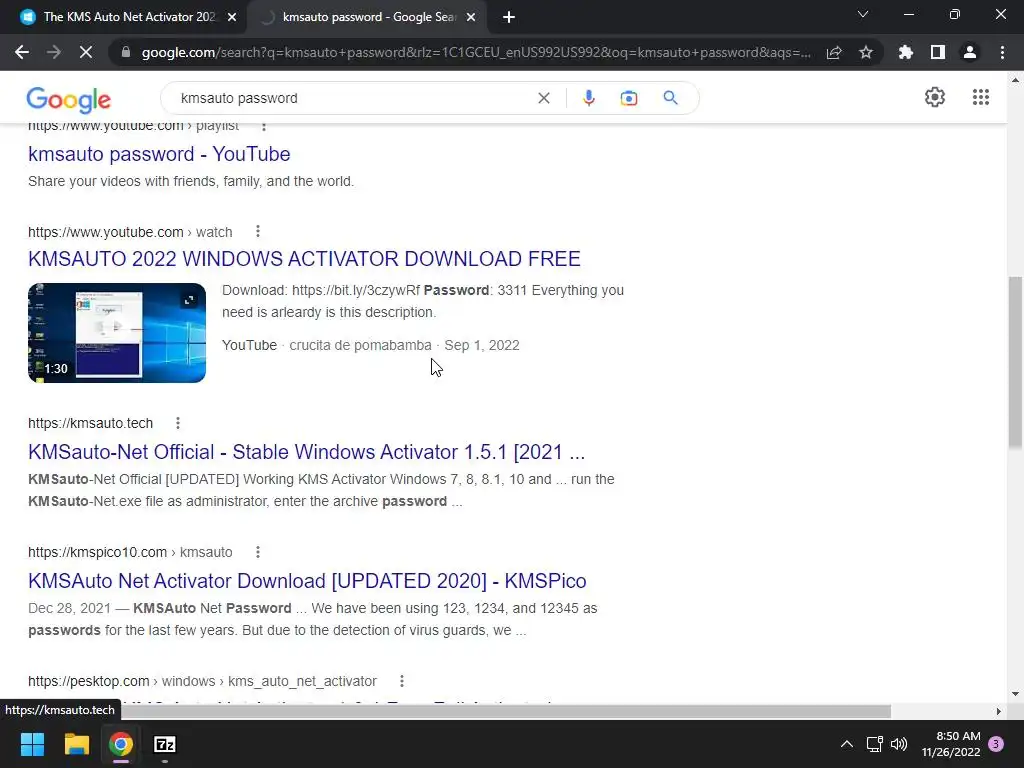Screen dimensions: 1024x768
Task: Open the Extensions puzzle icon
Action: (x=906, y=52)
